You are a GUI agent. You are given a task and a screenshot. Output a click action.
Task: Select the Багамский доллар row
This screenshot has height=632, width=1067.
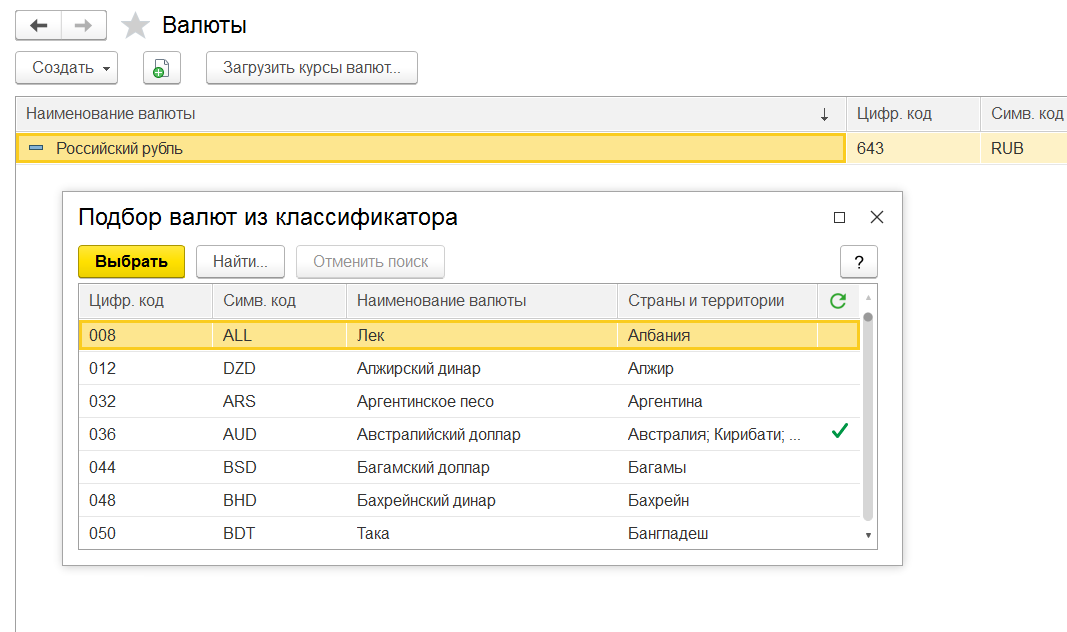[x=470, y=467]
